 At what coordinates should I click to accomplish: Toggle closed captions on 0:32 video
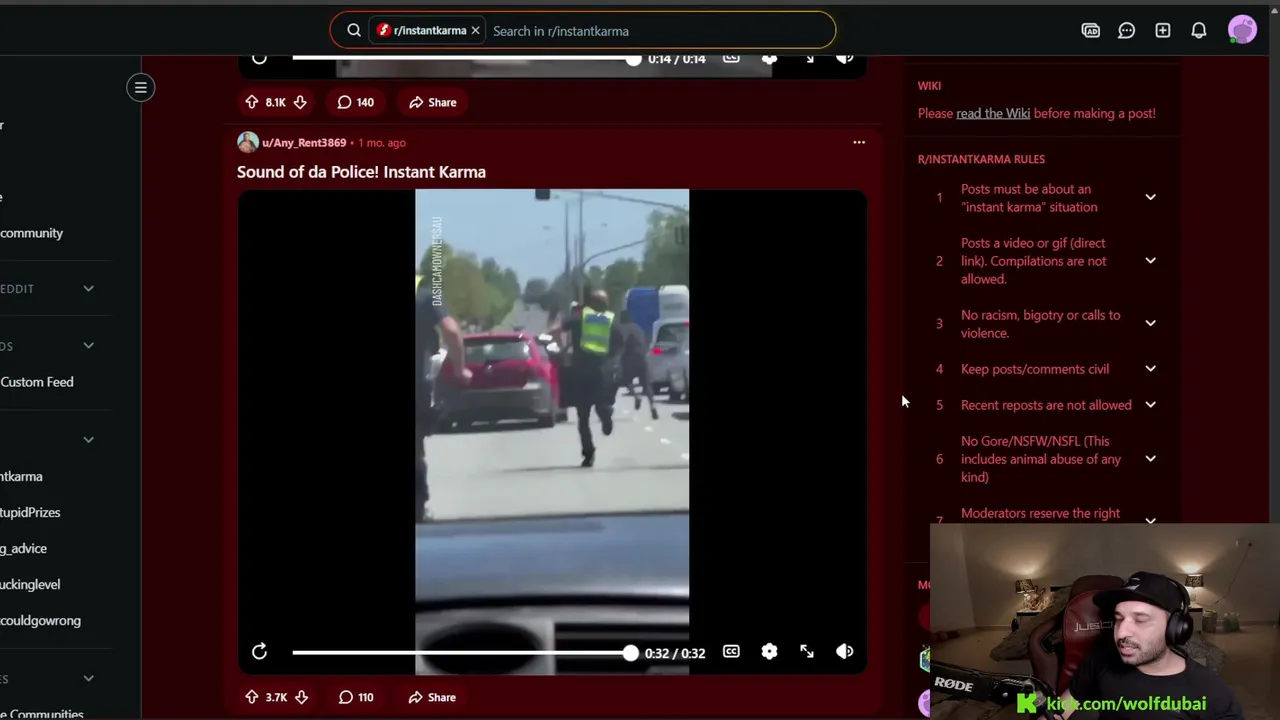point(732,652)
